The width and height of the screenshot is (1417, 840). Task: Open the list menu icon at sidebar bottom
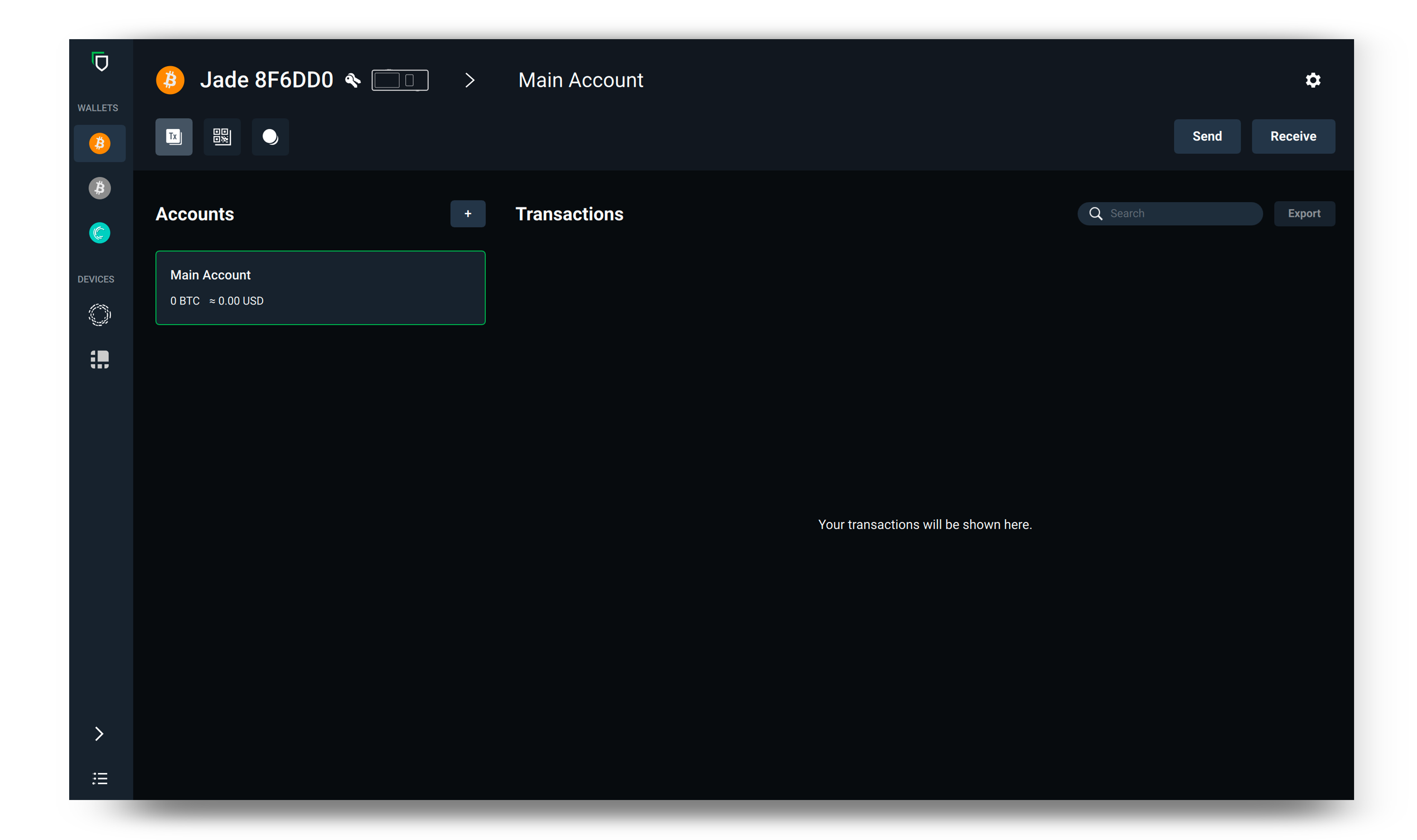(100, 778)
